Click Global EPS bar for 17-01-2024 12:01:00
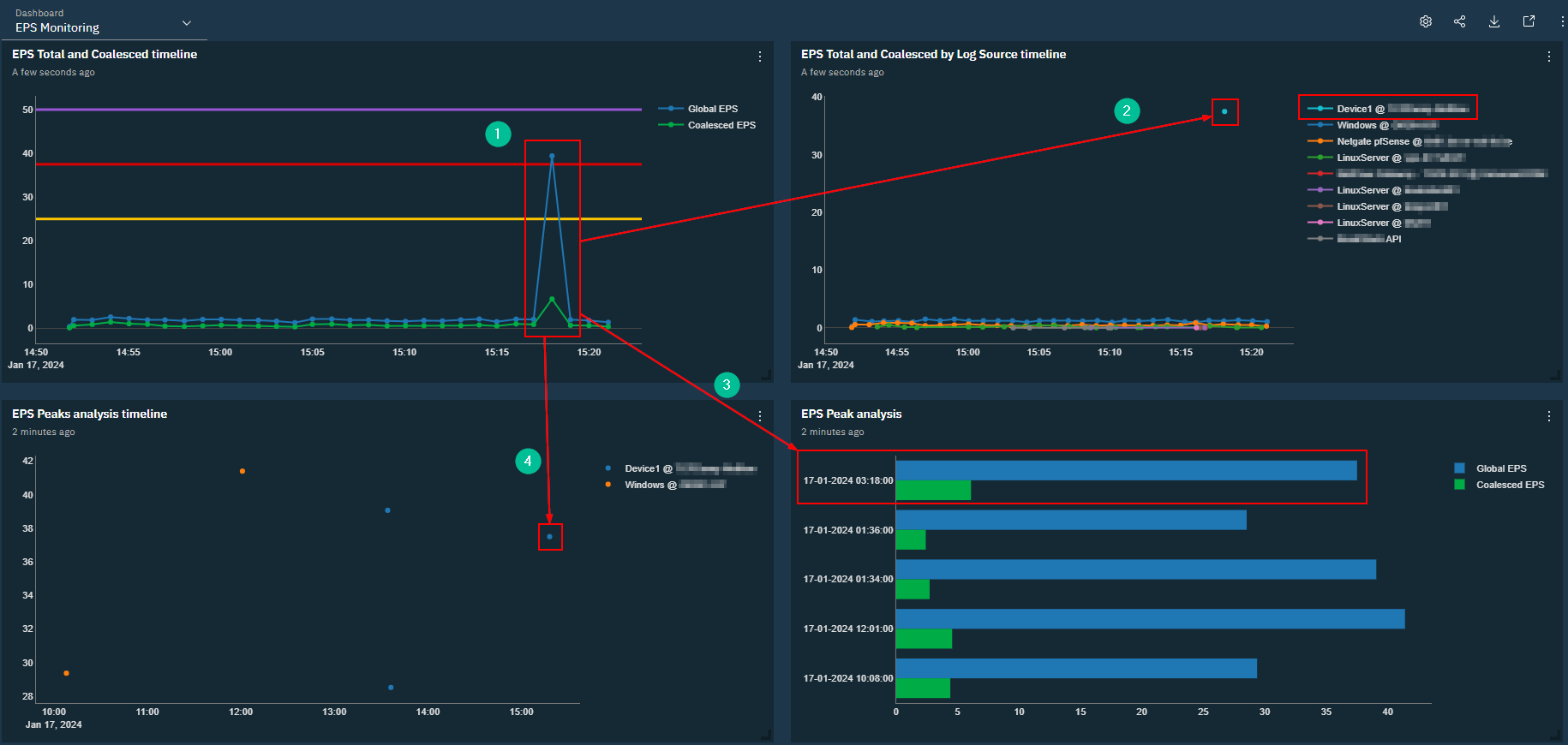Screen dimensions: 1568x745 [1151, 619]
